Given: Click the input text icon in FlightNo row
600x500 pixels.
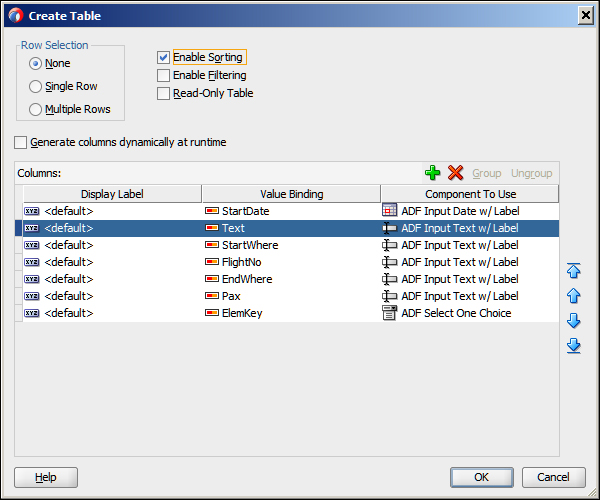Looking at the screenshot, I should (x=390, y=262).
